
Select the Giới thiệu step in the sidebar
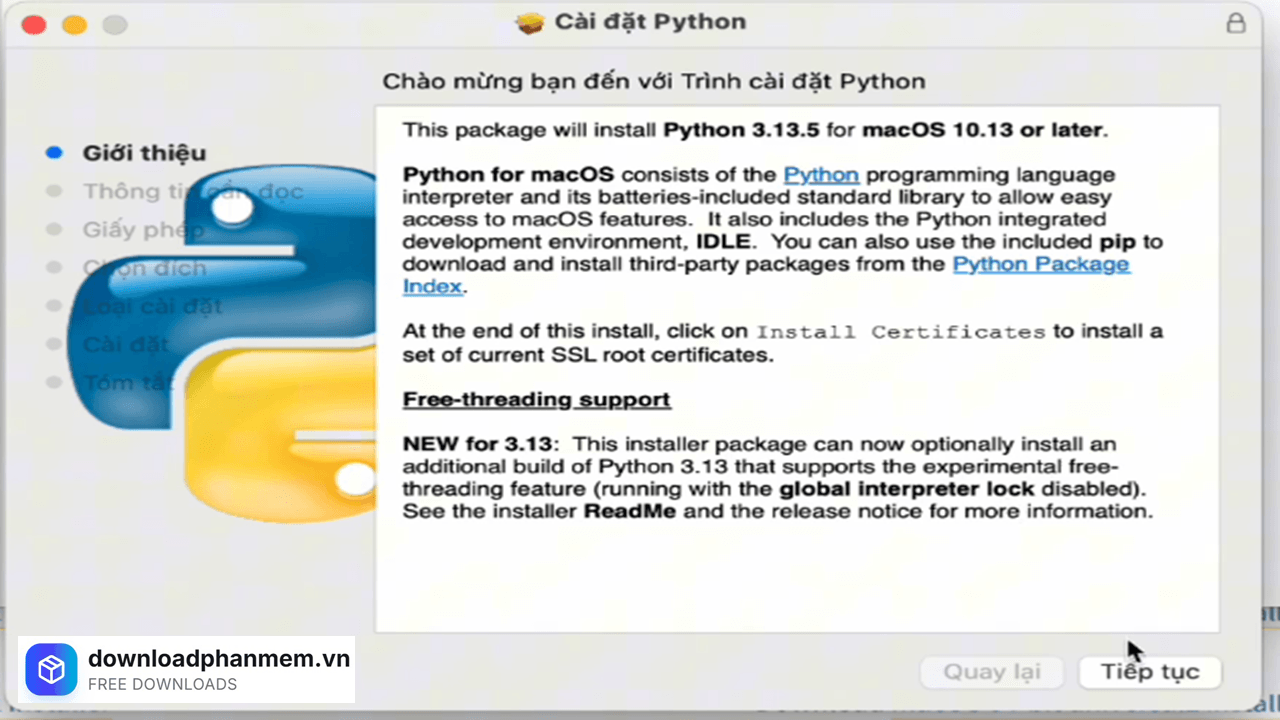[144, 153]
